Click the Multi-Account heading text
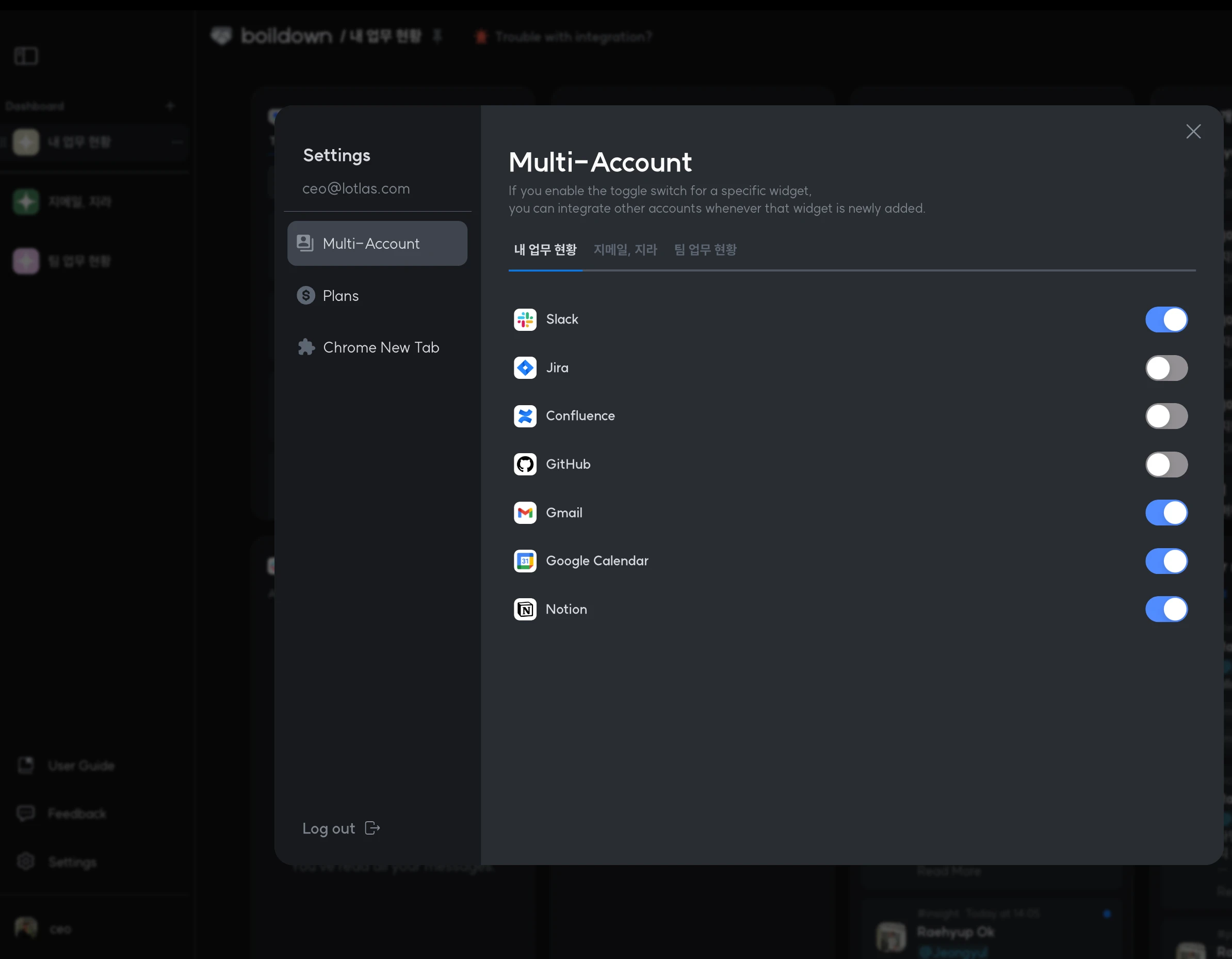Image resolution: width=1232 pixels, height=959 pixels. click(599, 163)
